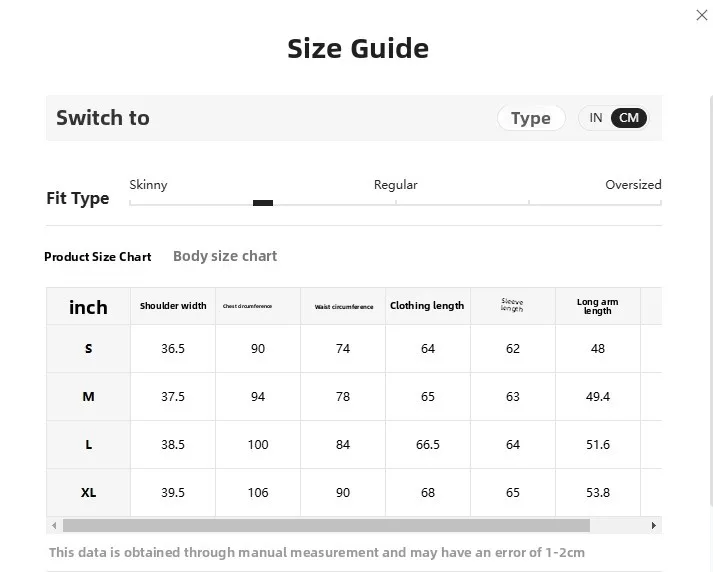The height and width of the screenshot is (572, 713).
Task: Click the Regular fit label
Action: click(396, 185)
